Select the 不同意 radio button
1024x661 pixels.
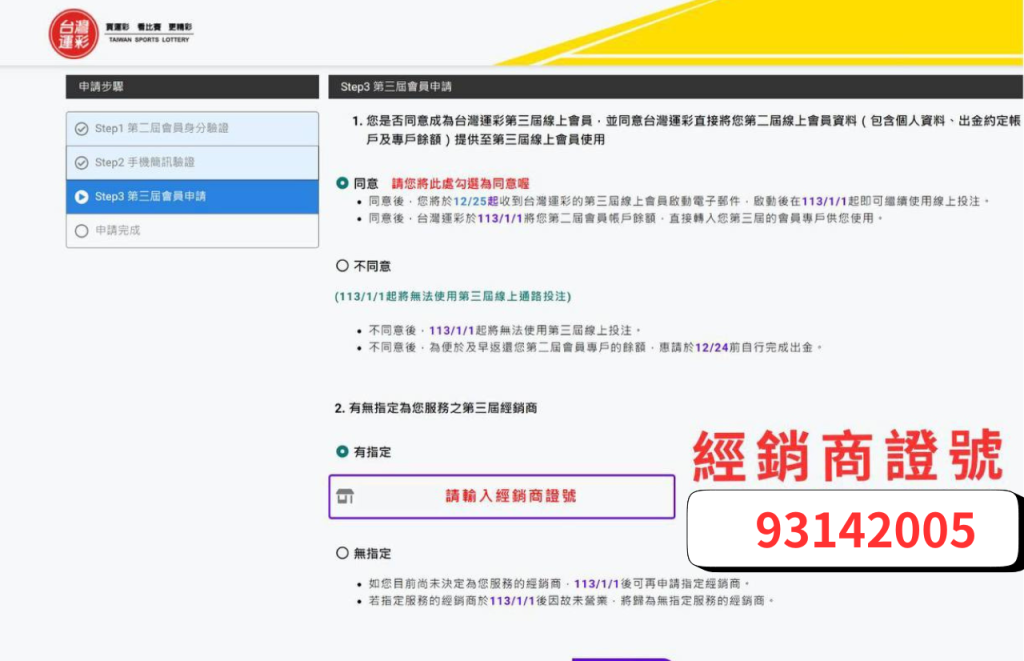(x=342, y=266)
